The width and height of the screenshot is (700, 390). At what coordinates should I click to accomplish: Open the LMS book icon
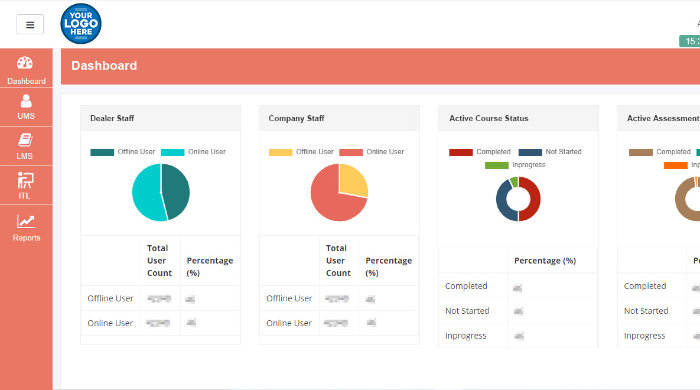click(x=25, y=140)
